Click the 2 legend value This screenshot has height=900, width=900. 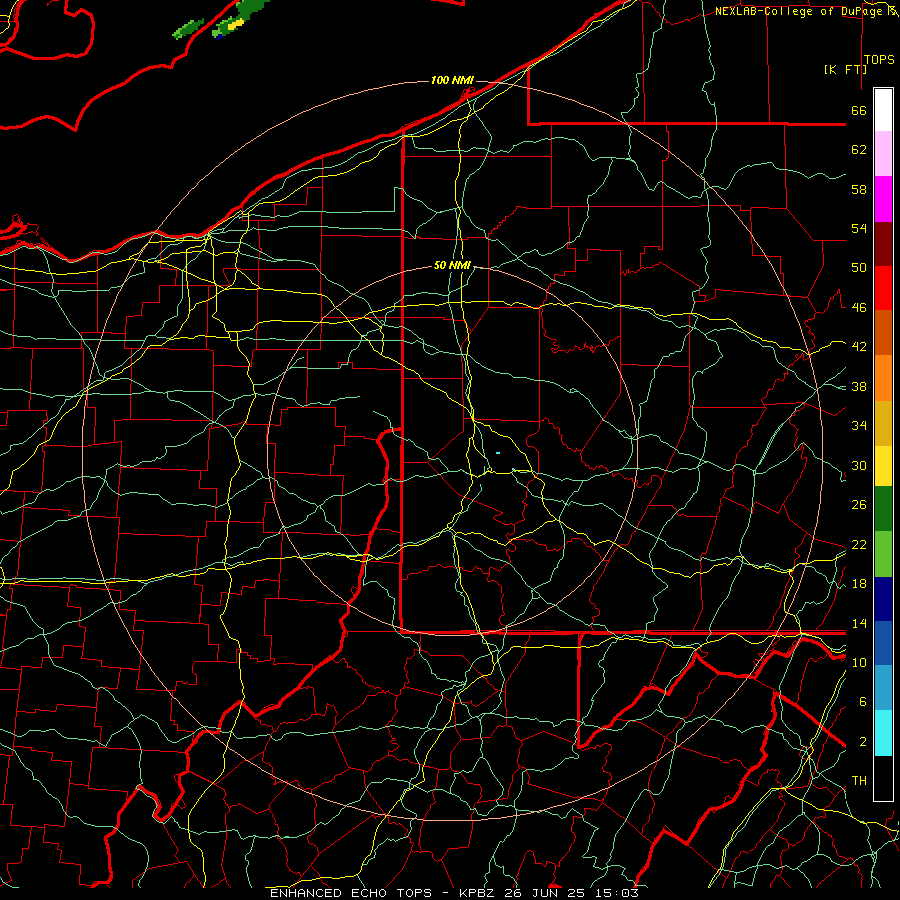pos(863,742)
